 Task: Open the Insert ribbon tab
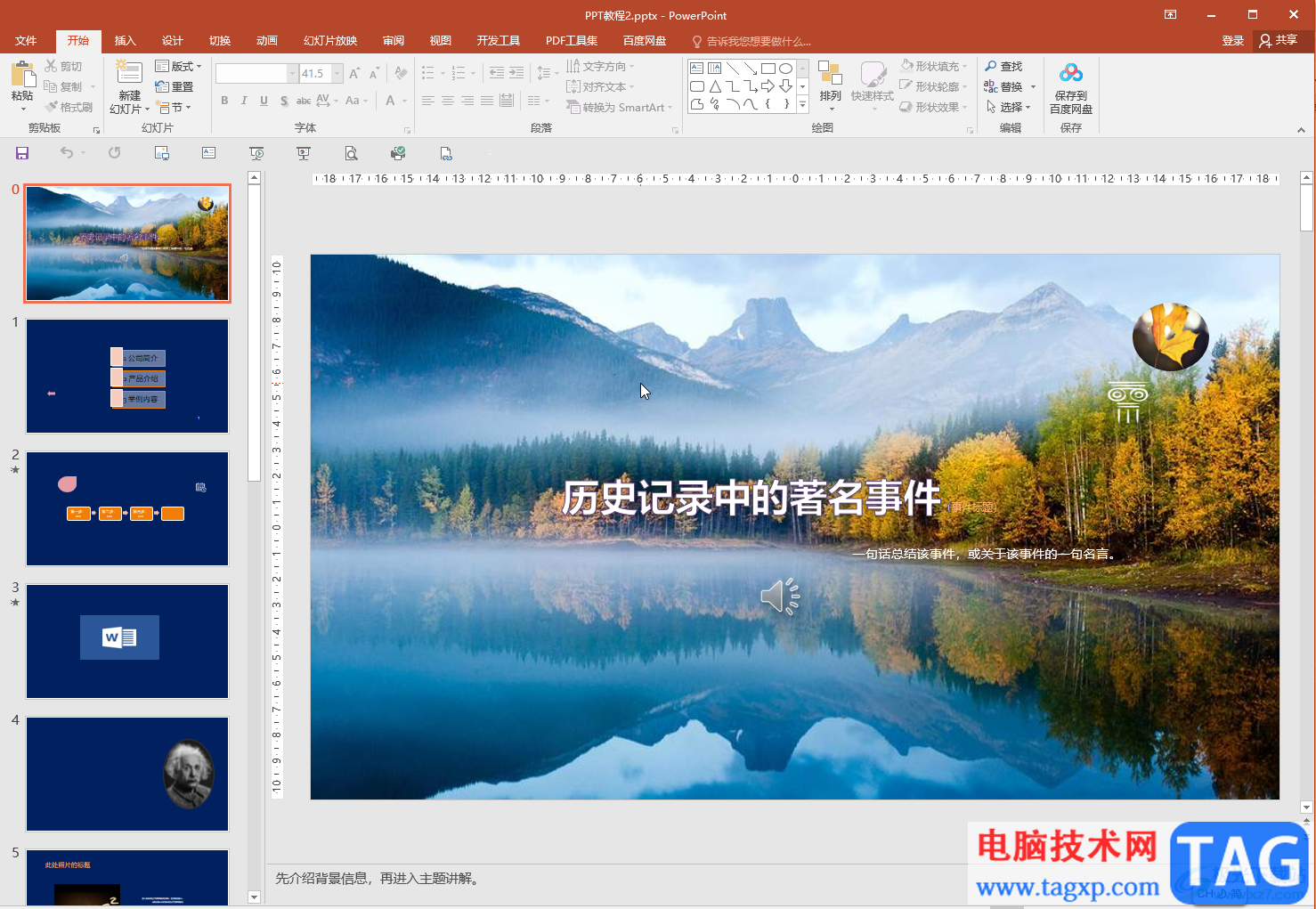(125, 41)
